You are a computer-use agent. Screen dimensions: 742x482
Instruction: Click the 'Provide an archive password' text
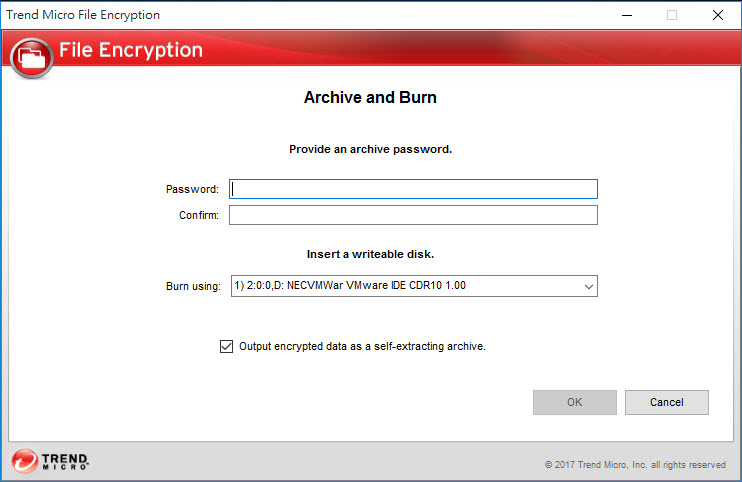pos(370,149)
